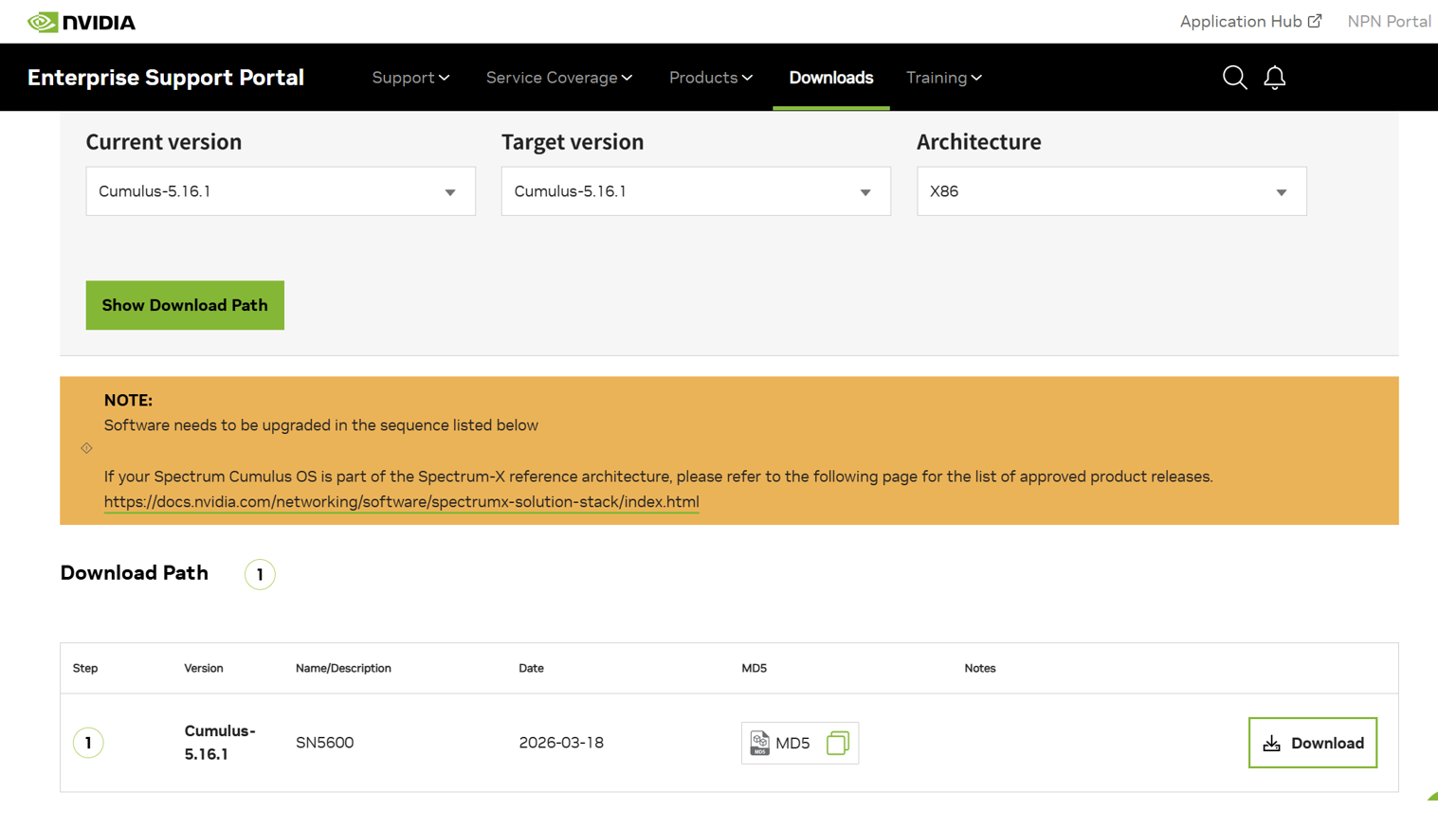1456x828 pixels.
Task: Open the notifications bell icon
Action: coord(1274,78)
